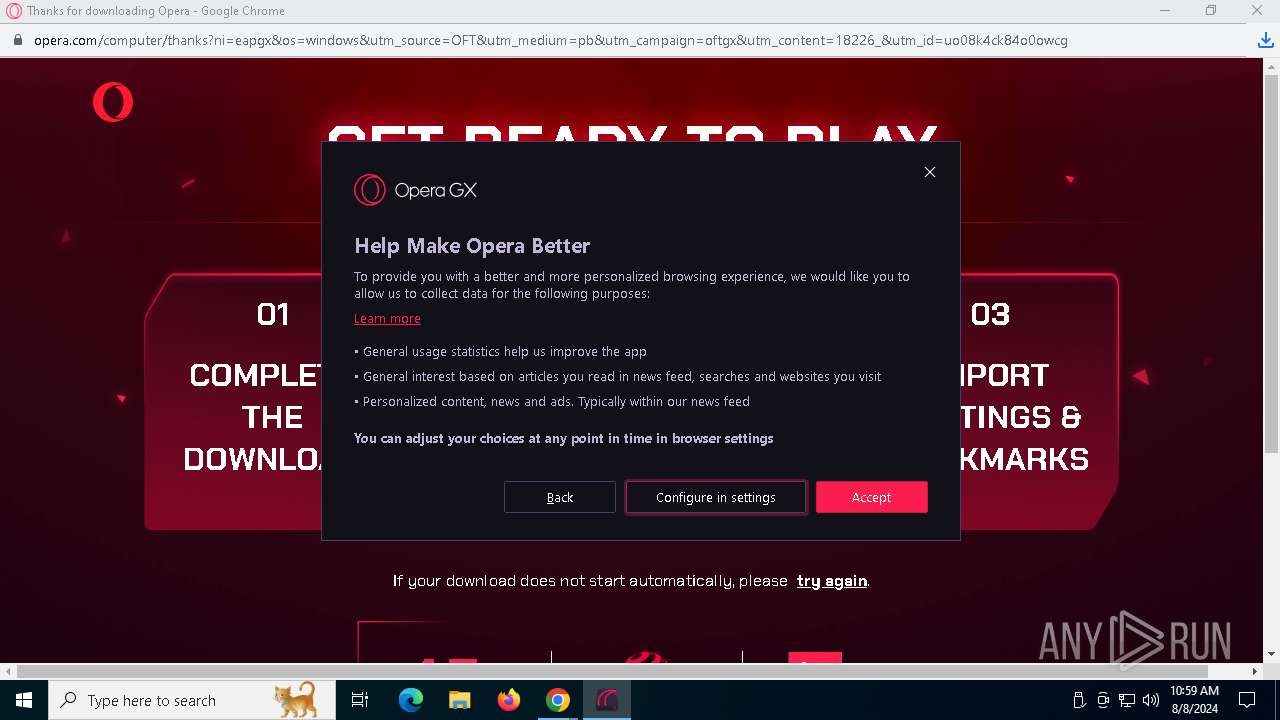The height and width of the screenshot is (720, 1280).
Task: View site info lock icon in address bar
Action: [x=16, y=41]
